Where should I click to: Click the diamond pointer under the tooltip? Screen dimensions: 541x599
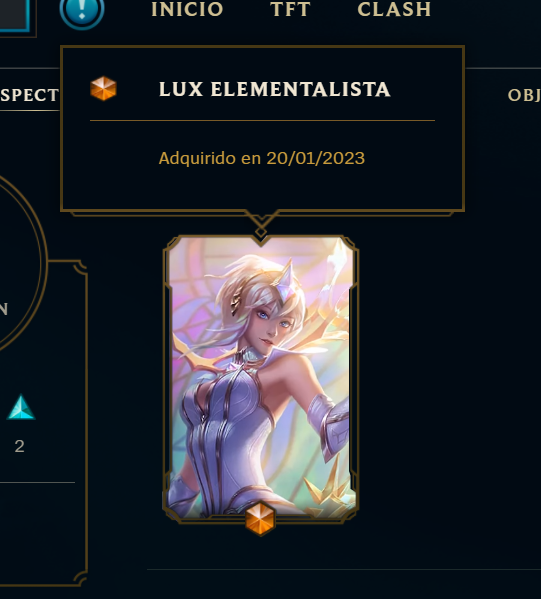(261, 232)
